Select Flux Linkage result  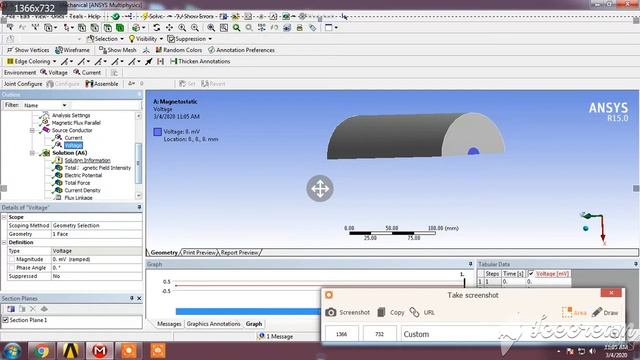click(78, 198)
